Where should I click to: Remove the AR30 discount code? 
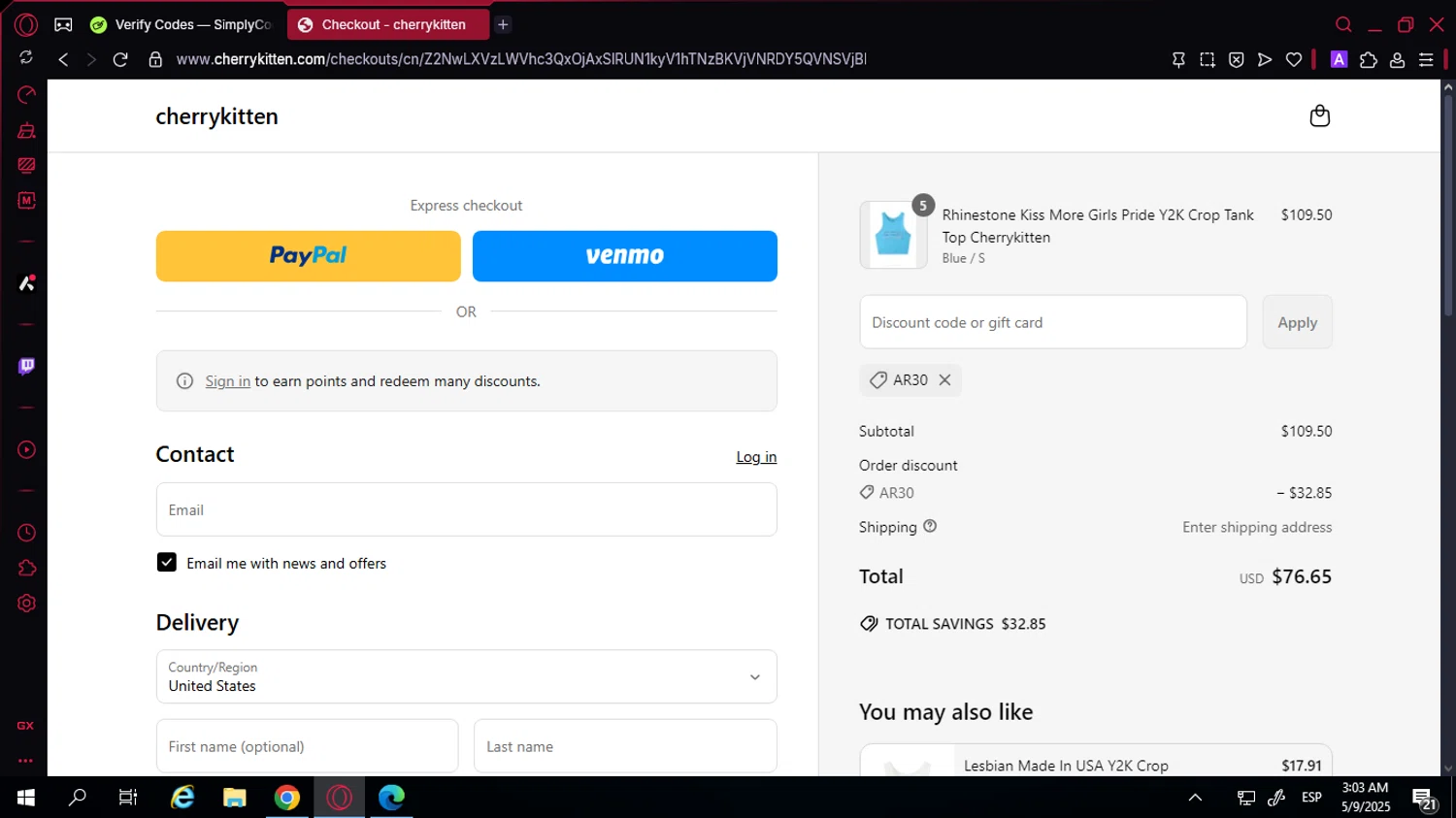944,380
